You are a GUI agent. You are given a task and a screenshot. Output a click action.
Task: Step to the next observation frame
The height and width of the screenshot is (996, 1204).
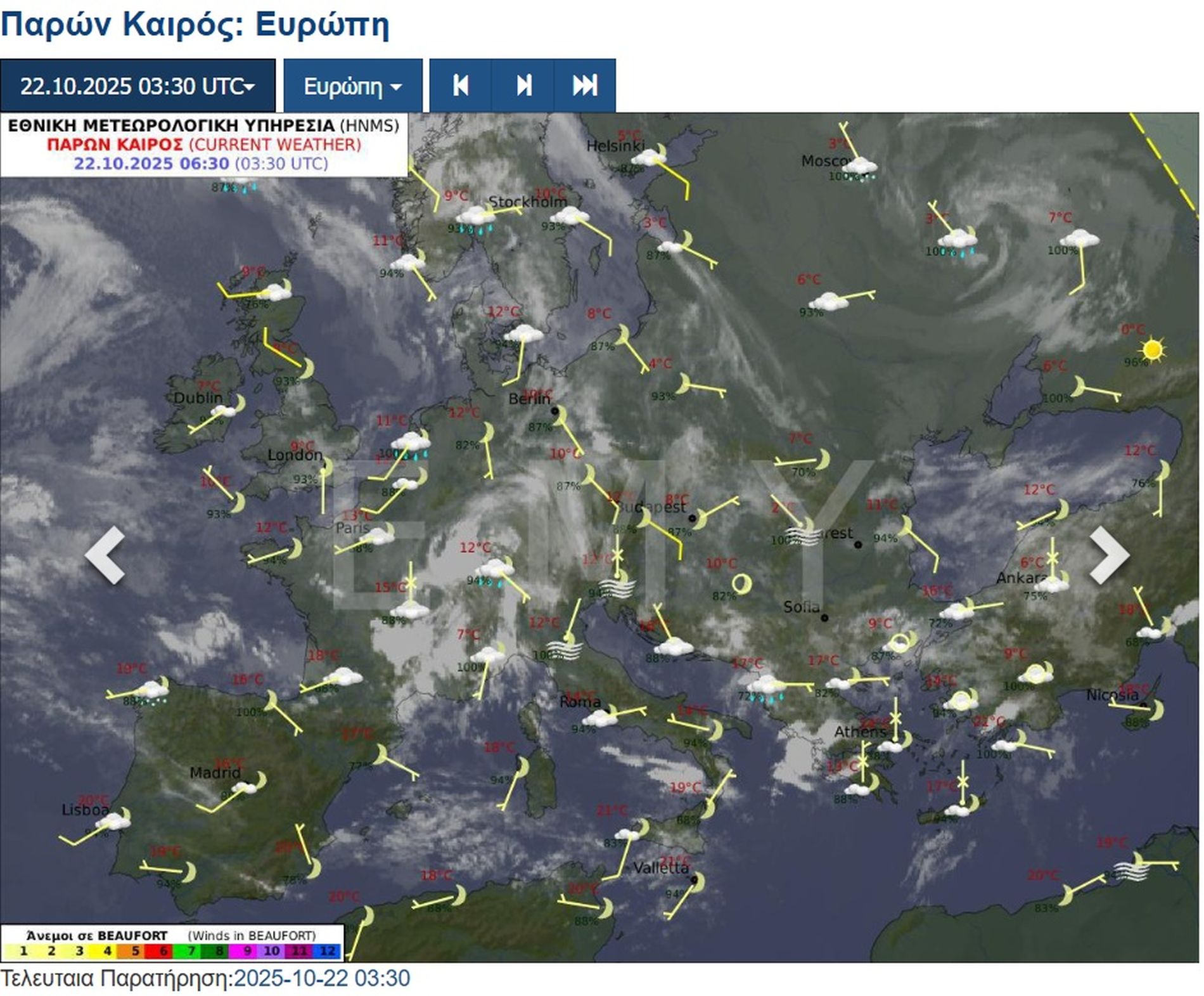pyautogui.click(x=523, y=86)
